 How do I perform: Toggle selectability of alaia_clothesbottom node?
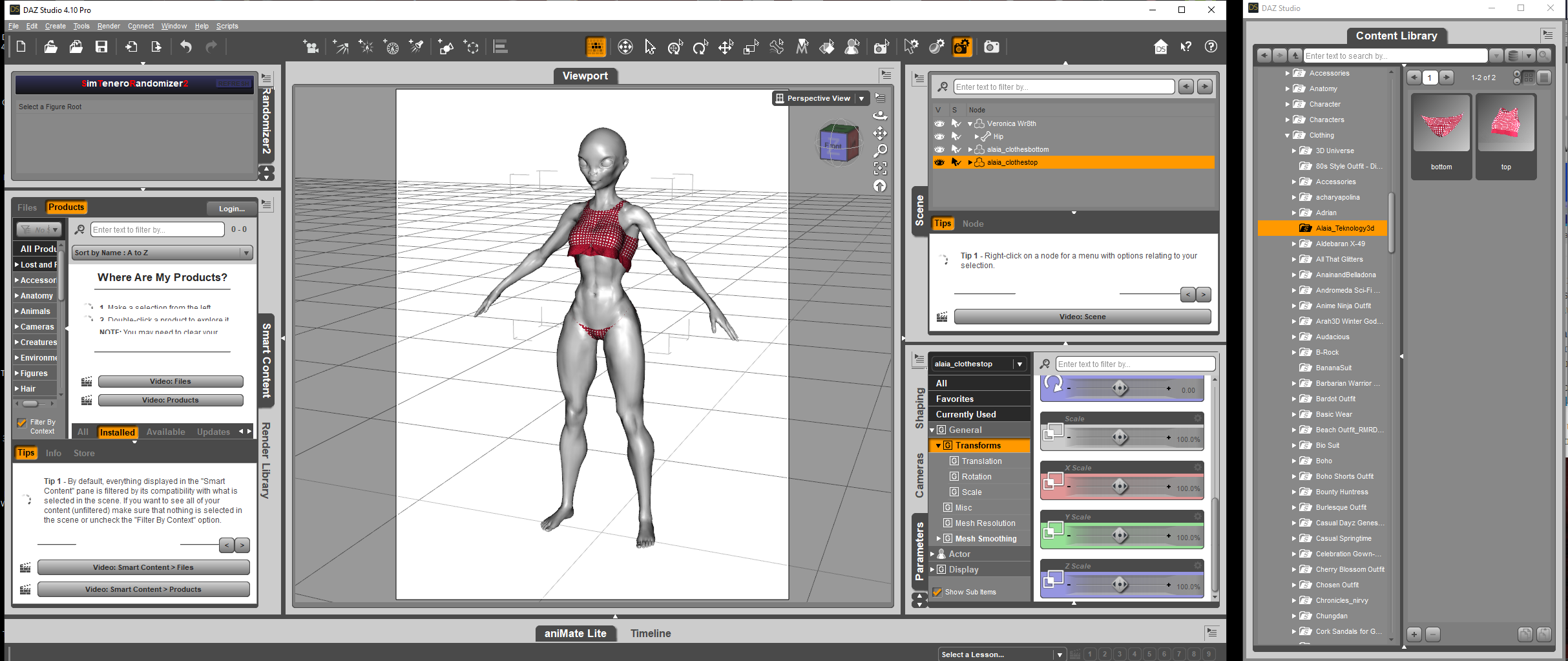pyautogui.click(x=956, y=149)
